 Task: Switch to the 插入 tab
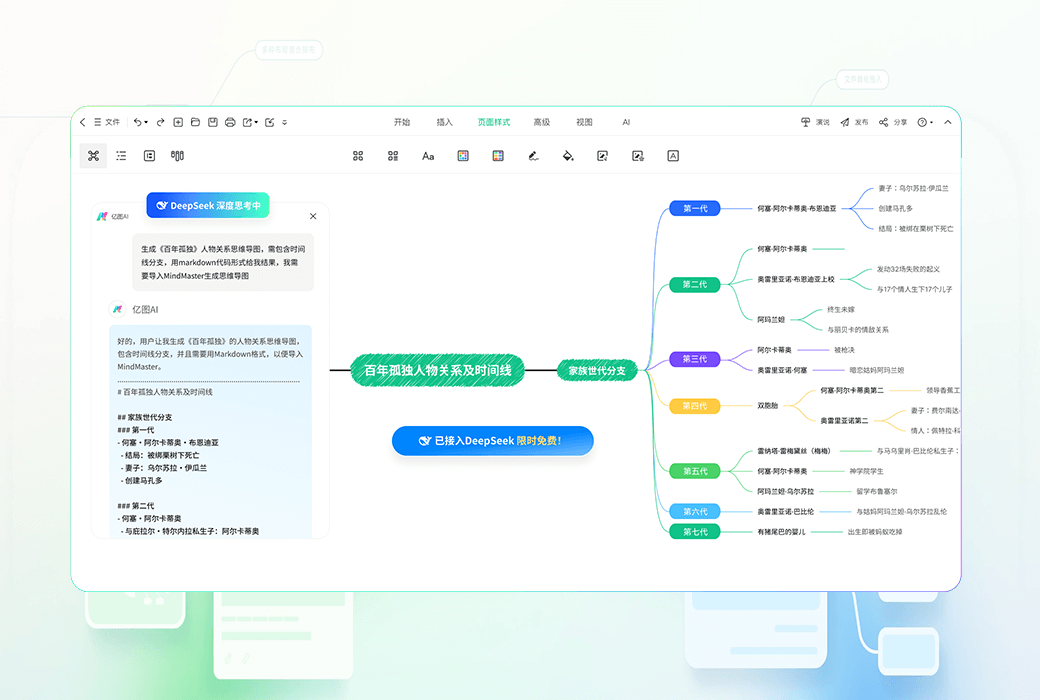444,122
